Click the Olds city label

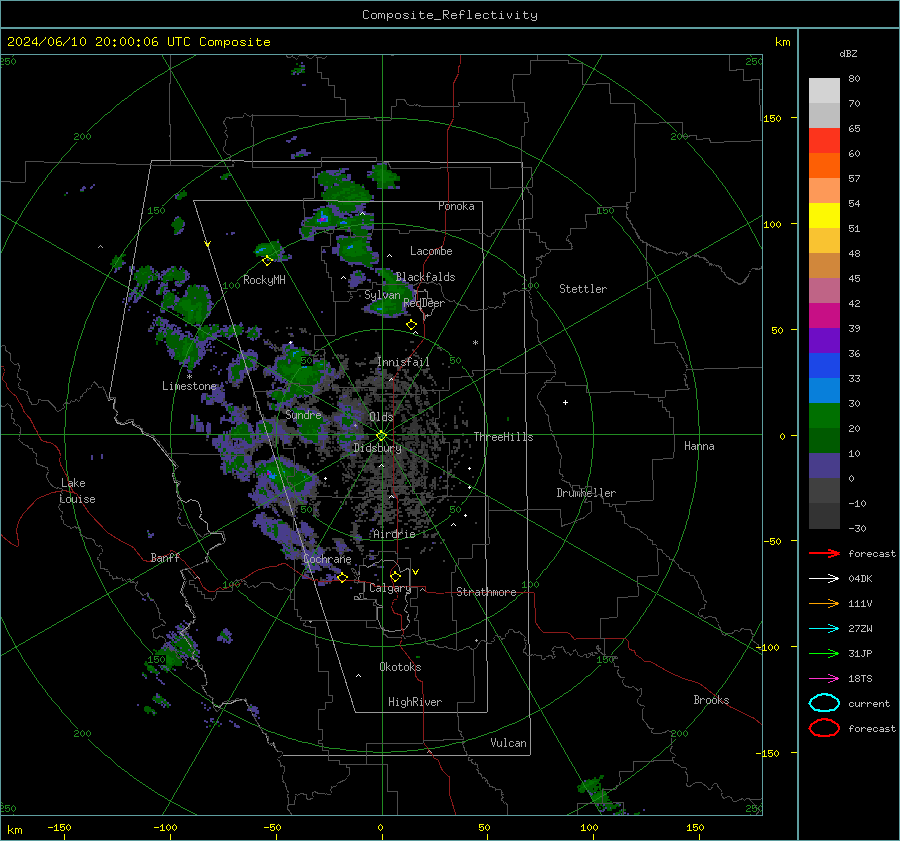[381, 417]
